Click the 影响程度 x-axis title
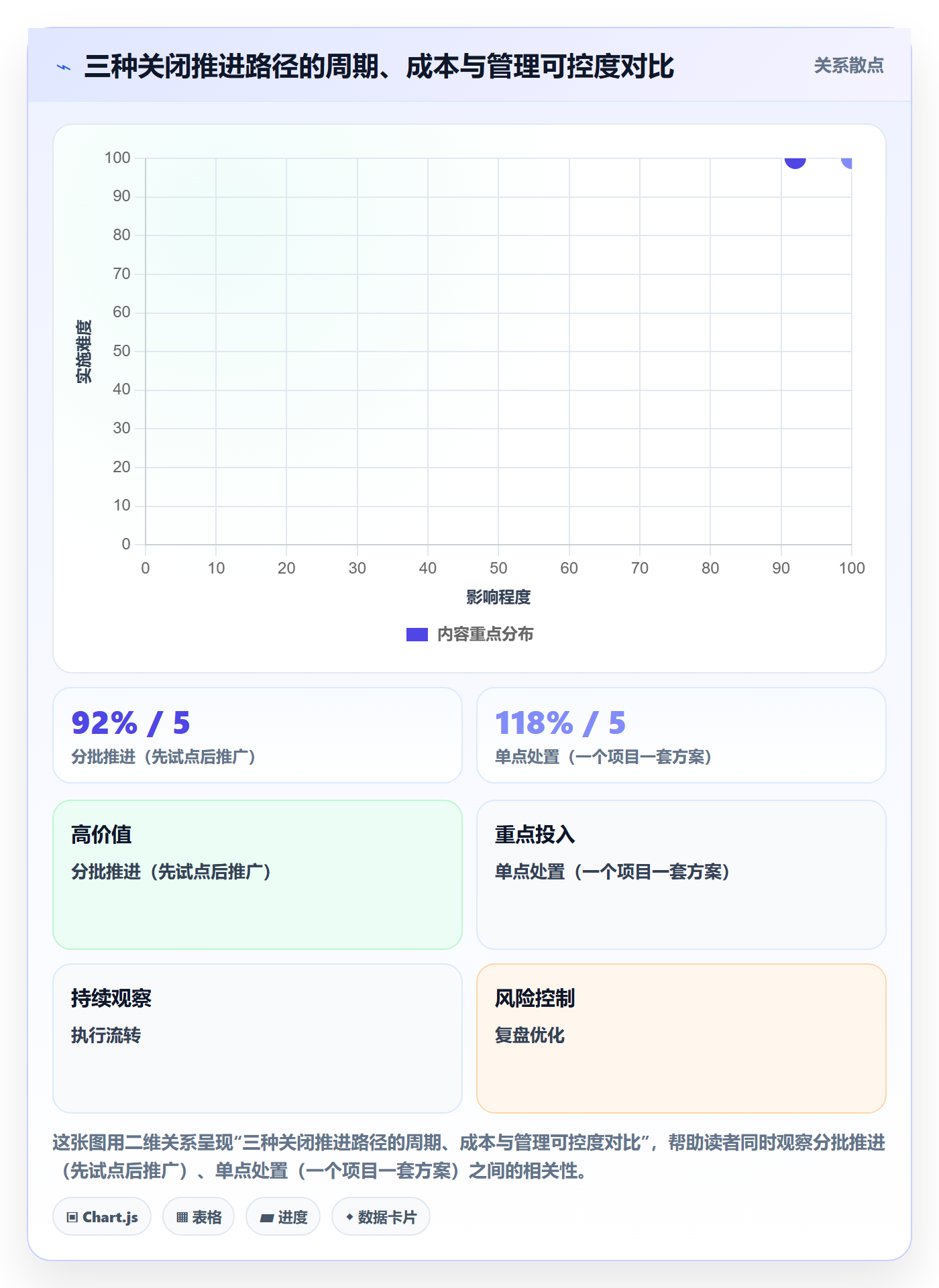 pos(498,597)
